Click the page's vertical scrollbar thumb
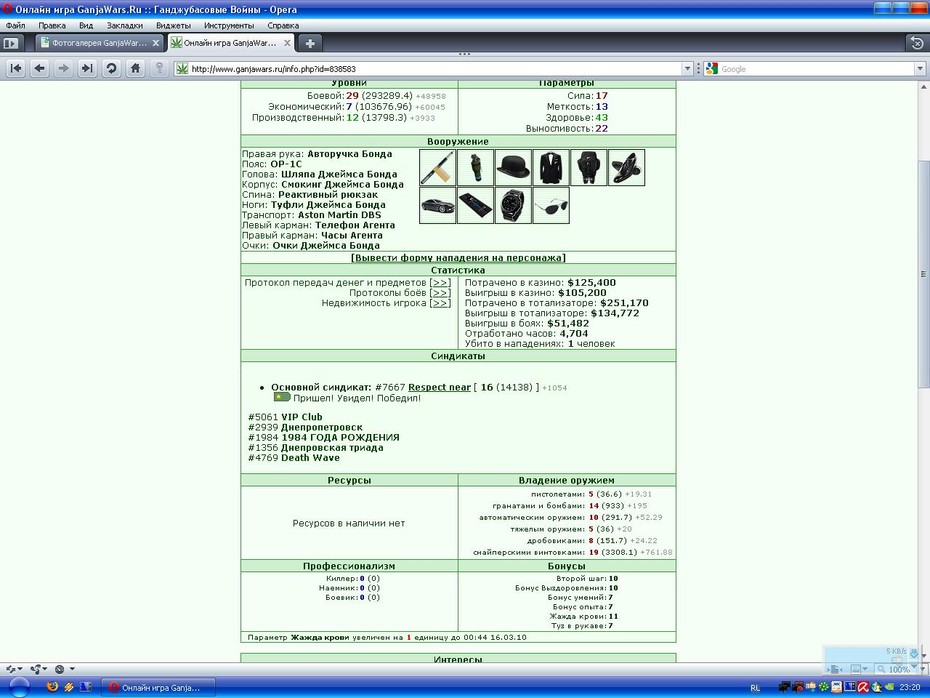The height and width of the screenshot is (698, 930). tap(923, 274)
